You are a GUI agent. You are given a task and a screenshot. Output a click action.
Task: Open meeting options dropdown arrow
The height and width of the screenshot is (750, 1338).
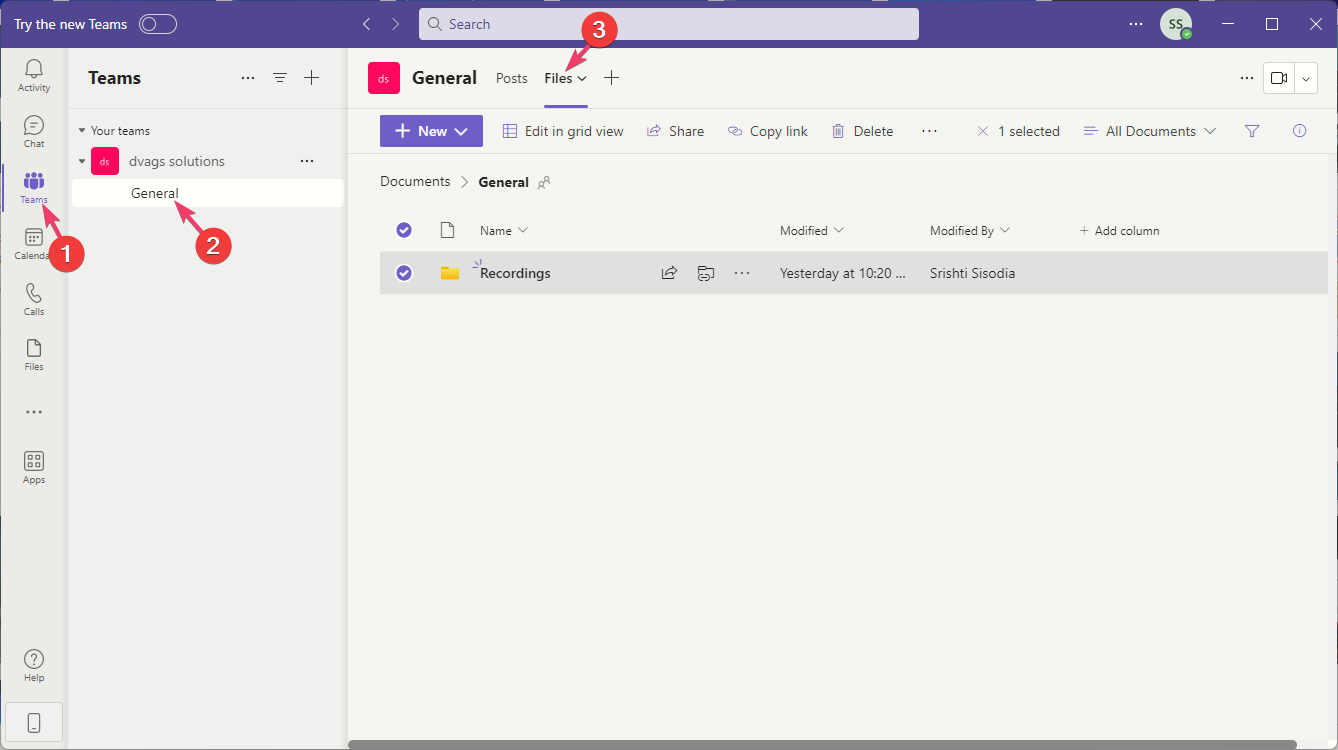point(1306,78)
